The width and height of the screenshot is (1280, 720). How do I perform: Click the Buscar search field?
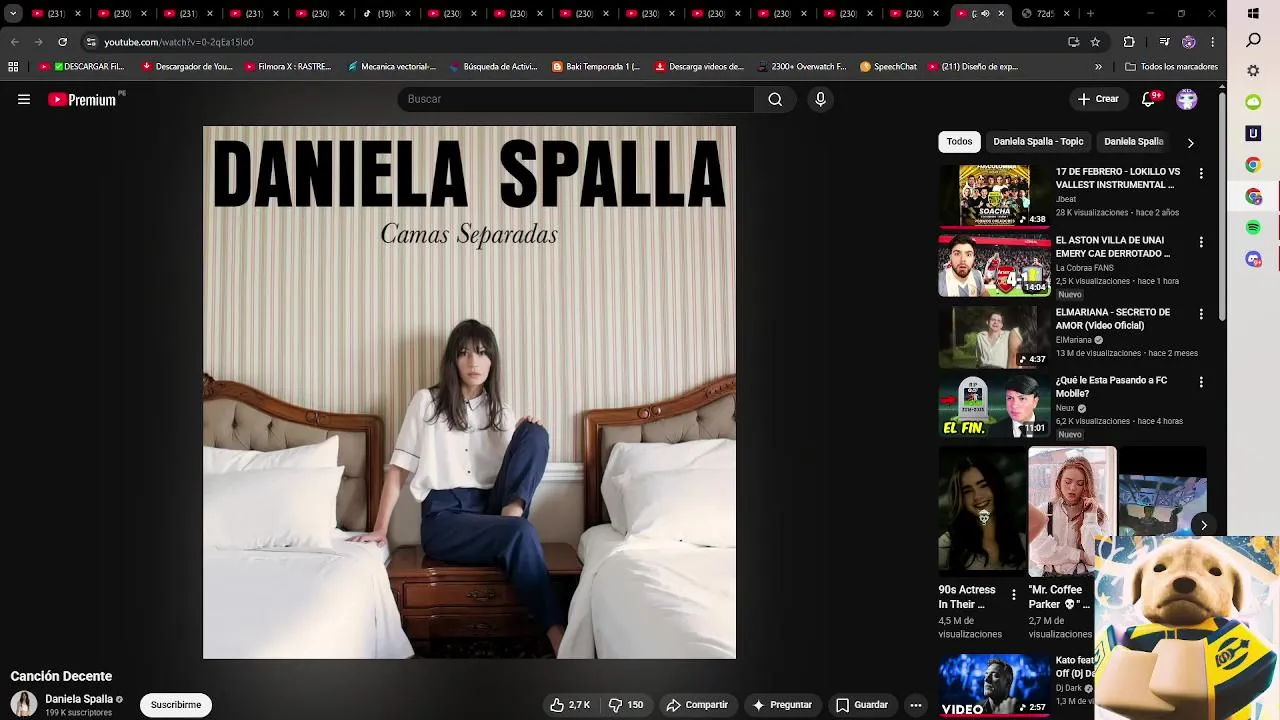pos(576,99)
